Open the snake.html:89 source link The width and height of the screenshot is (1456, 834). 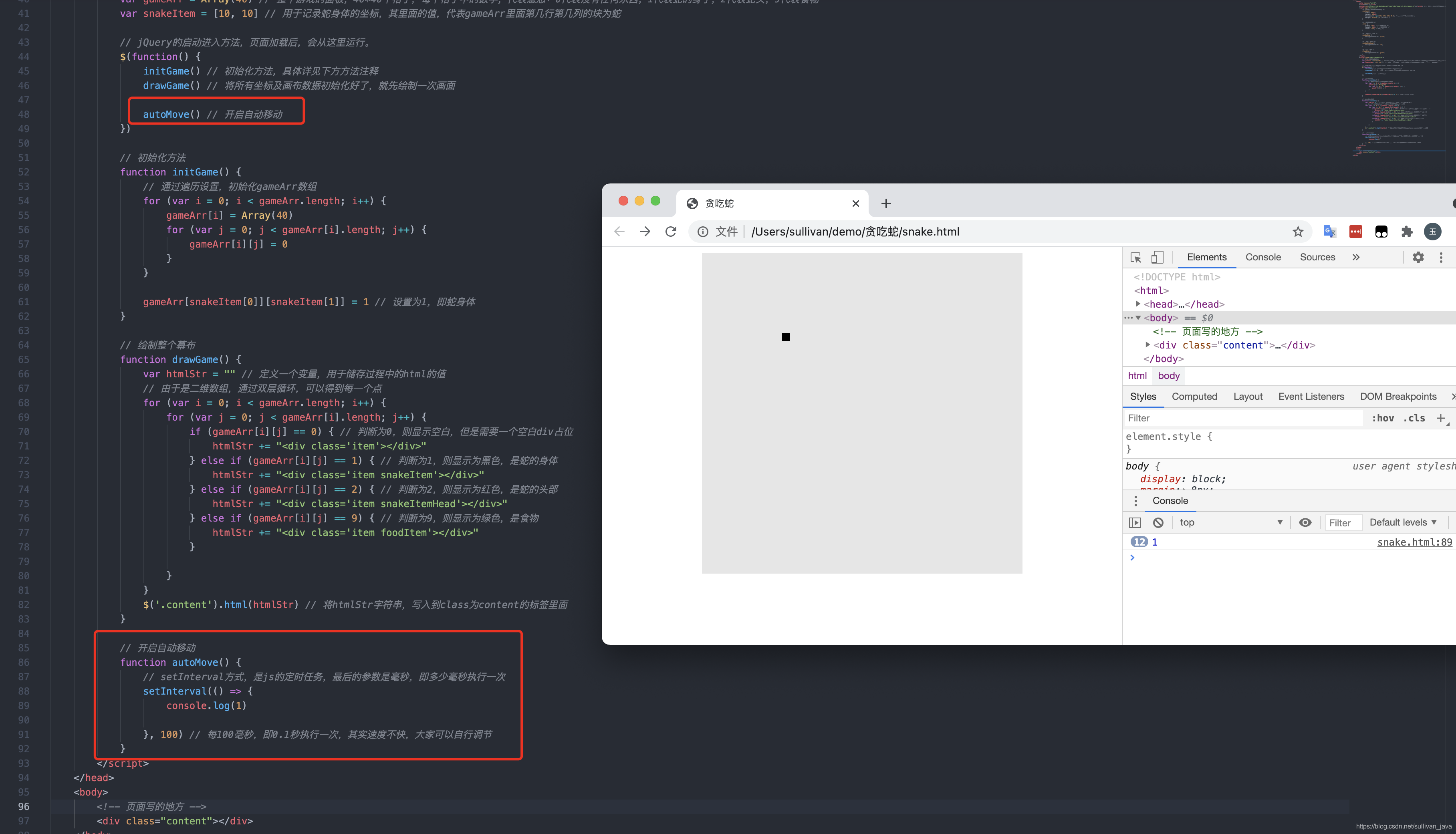(x=1415, y=542)
